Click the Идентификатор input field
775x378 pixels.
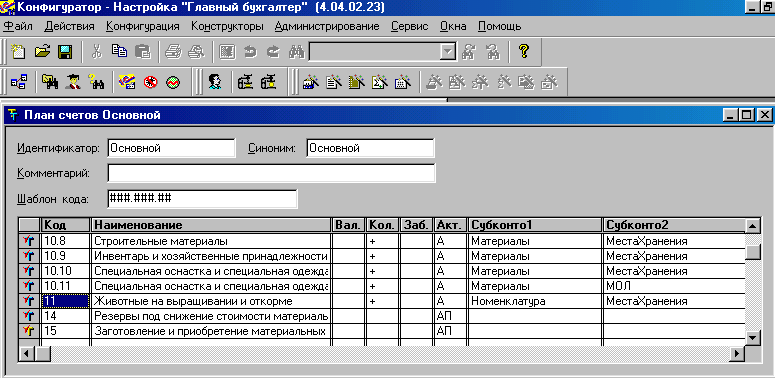(x=172, y=148)
